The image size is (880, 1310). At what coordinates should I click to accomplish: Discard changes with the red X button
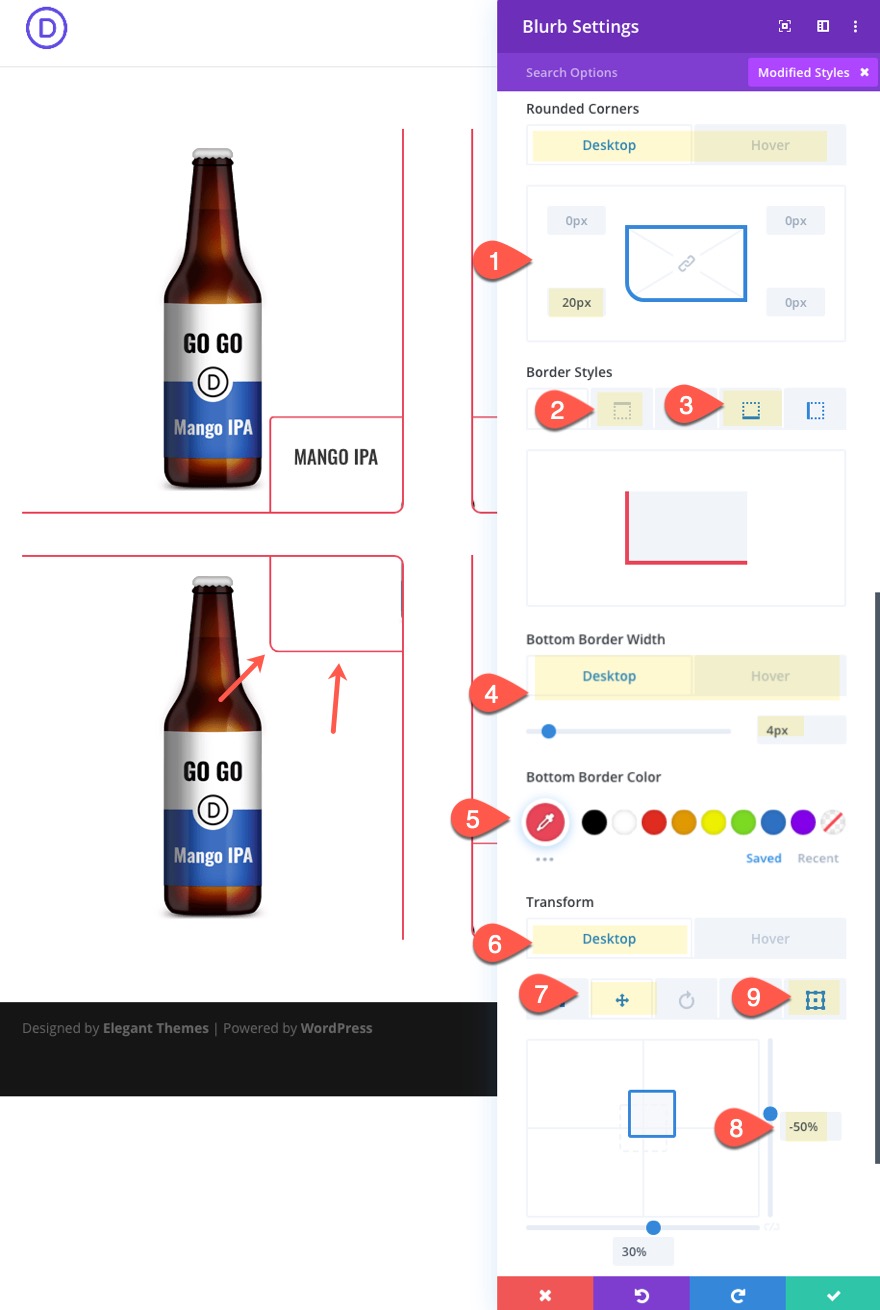coord(545,1294)
